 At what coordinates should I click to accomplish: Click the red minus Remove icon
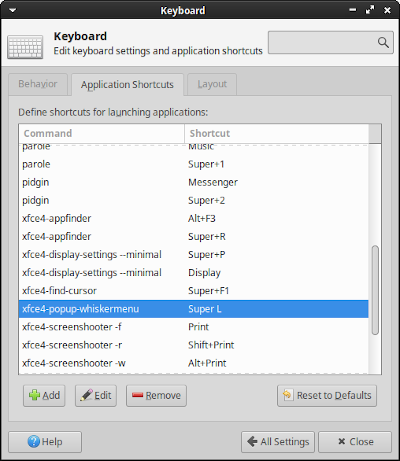pos(137,395)
